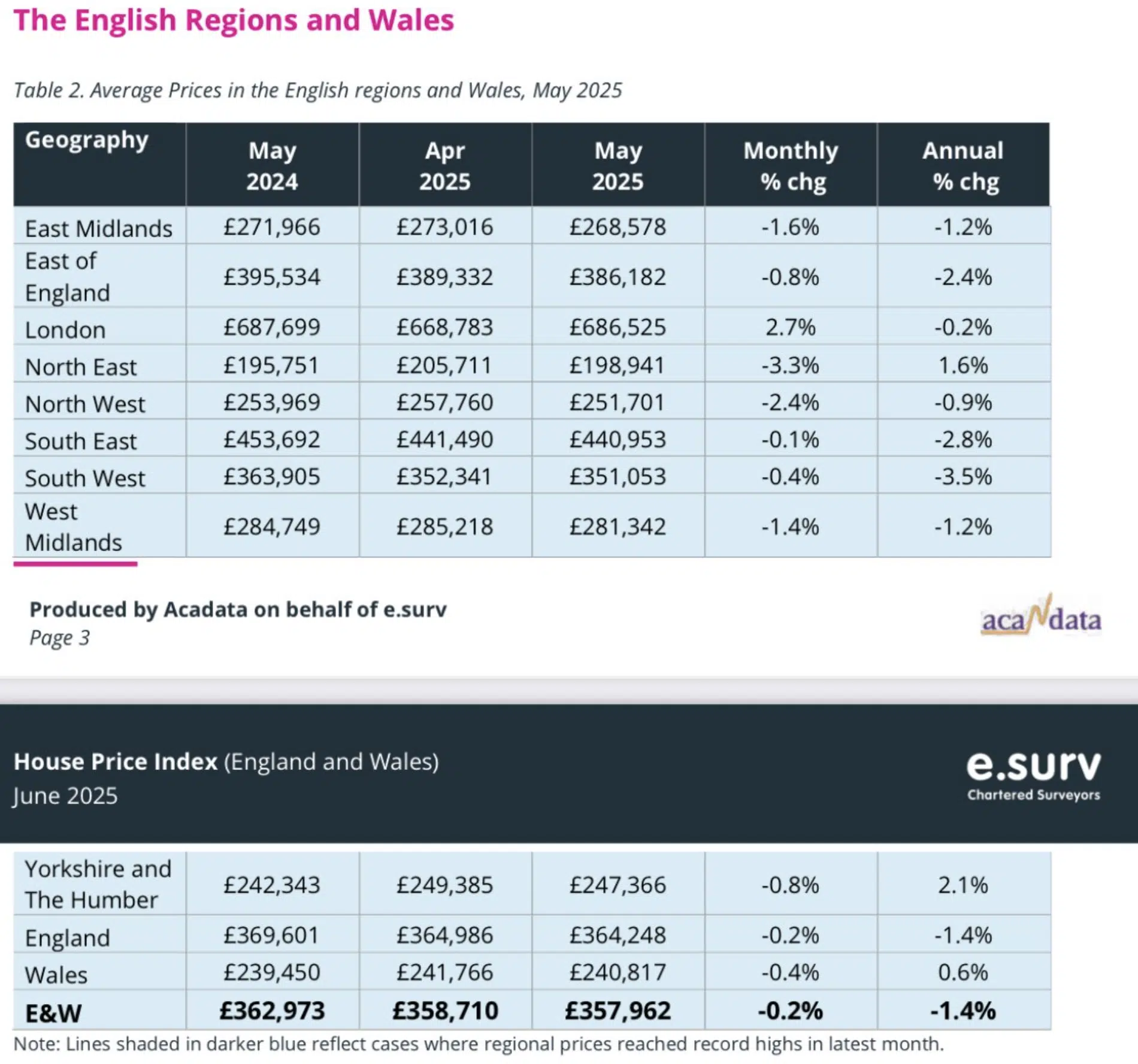Image resolution: width=1138 pixels, height=1064 pixels.
Task: Select the North East row label
Action: [x=81, y=367]
